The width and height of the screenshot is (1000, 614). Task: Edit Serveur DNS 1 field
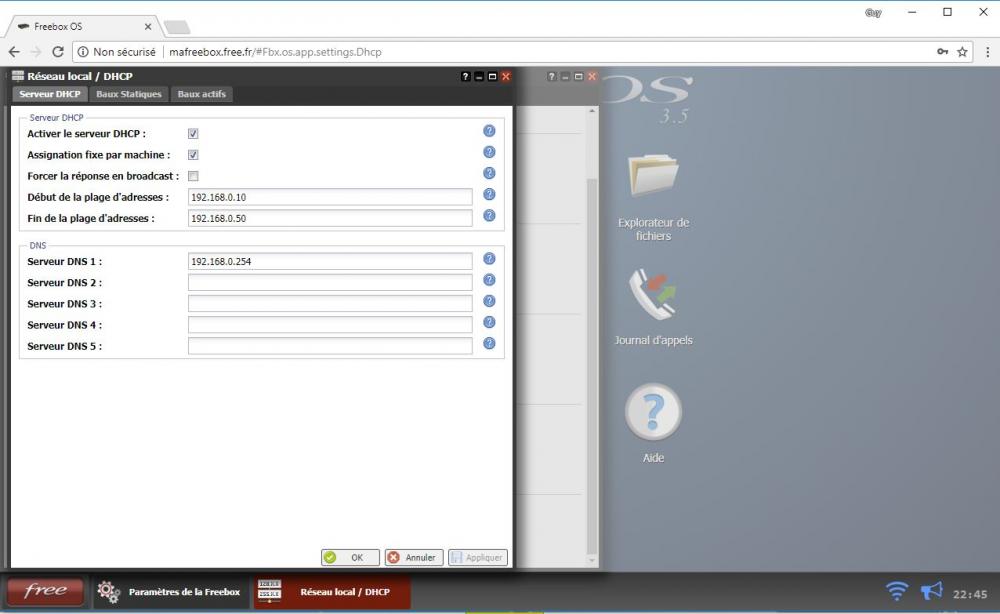coord(330,261)
